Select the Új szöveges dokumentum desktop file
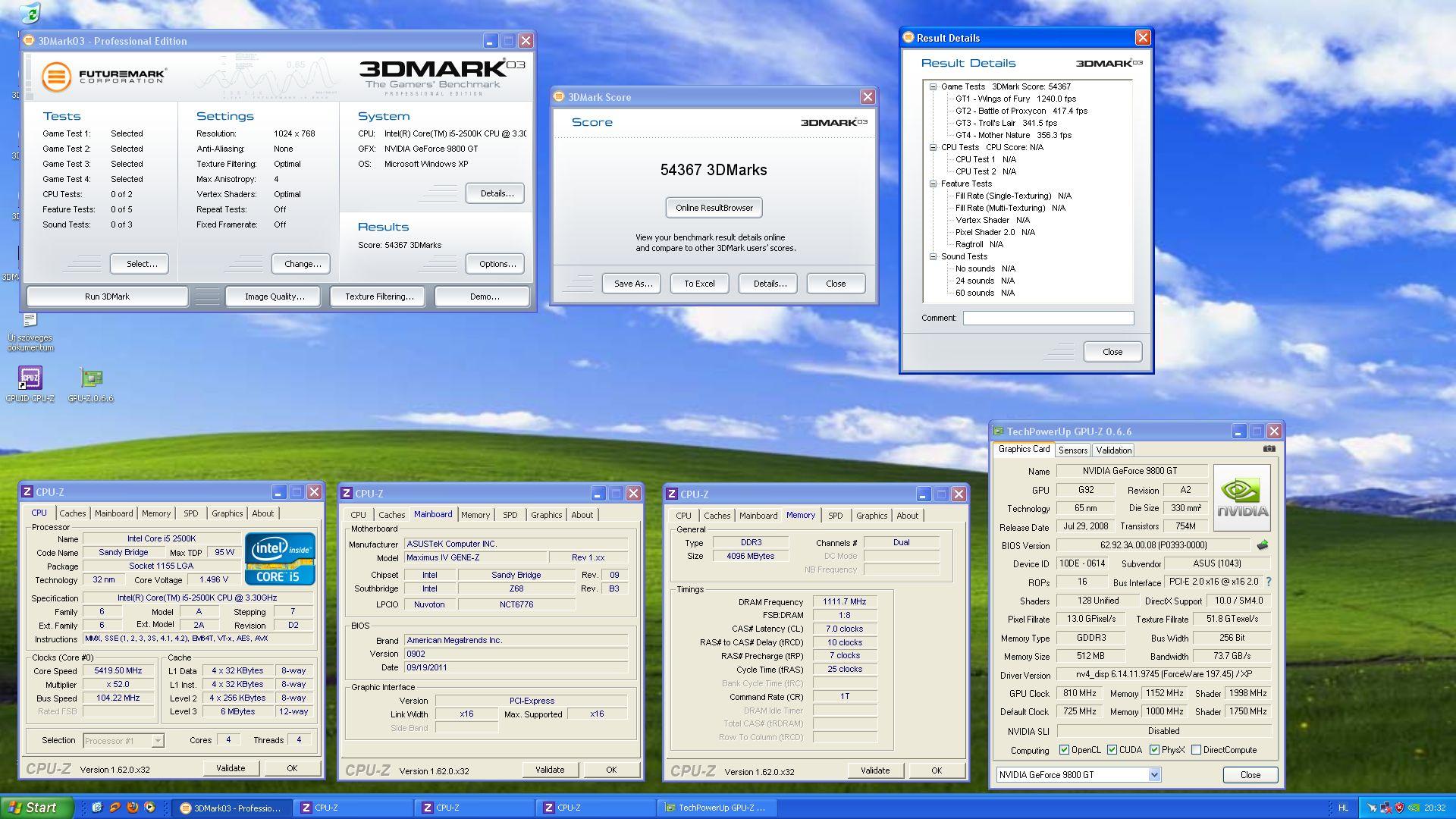Viewport: 1456px width, 819px height. tap(30, 332)
